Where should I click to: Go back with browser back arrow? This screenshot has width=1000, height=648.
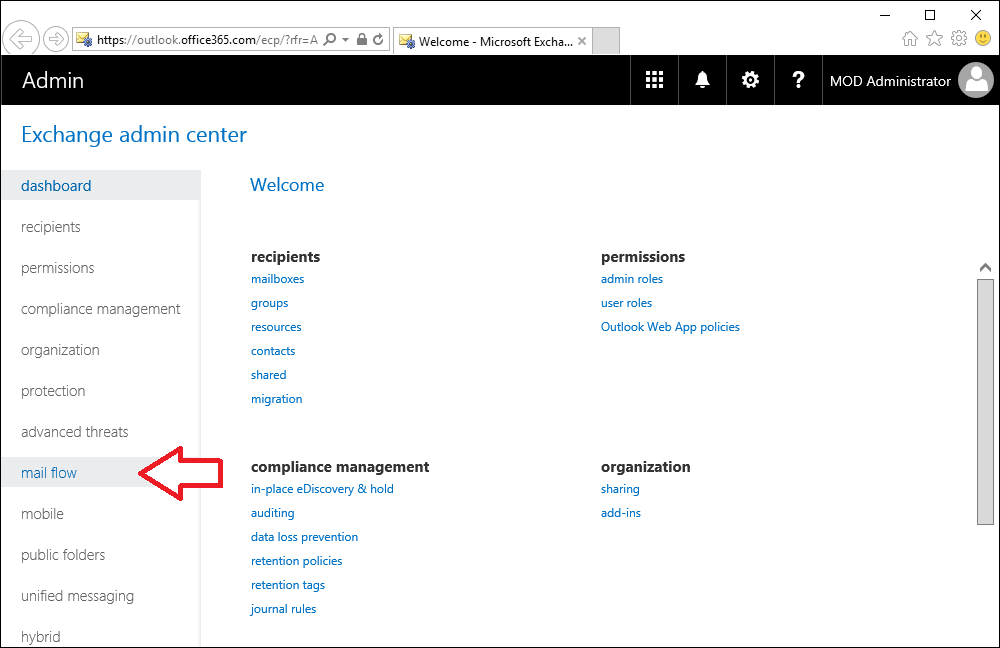(20, 40)
